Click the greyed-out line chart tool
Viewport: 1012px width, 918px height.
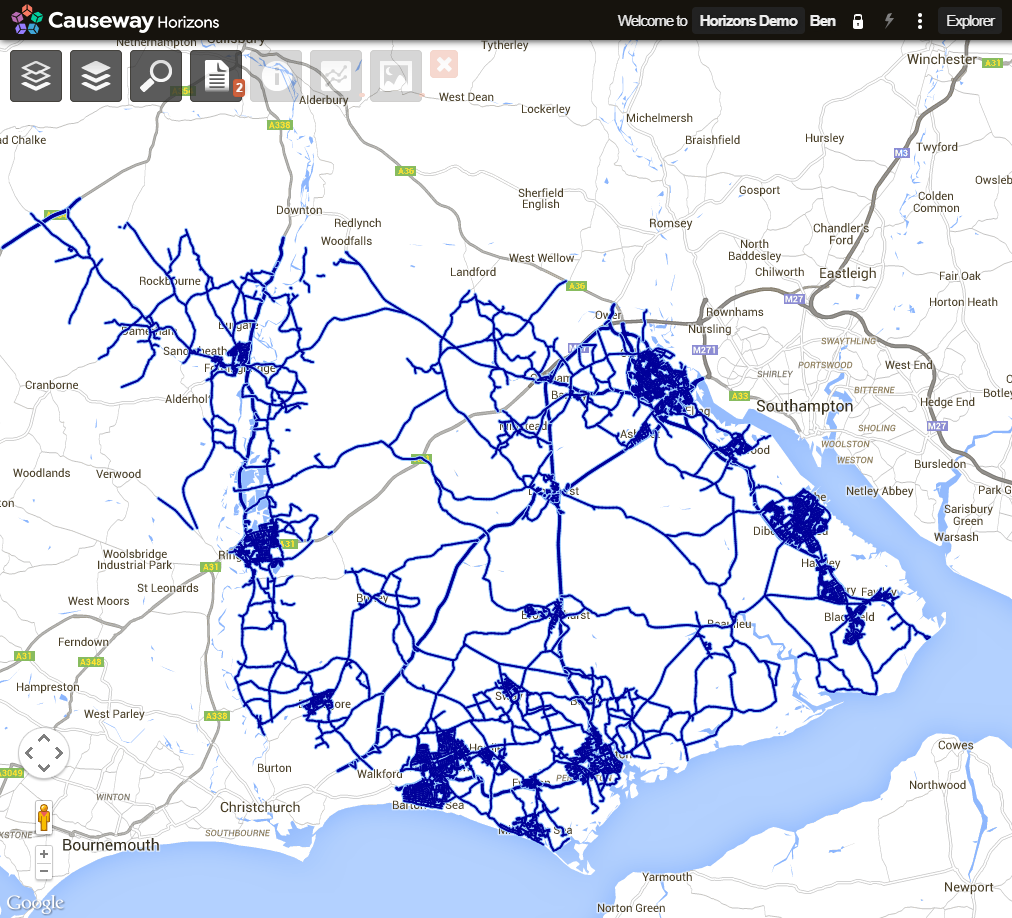[x=336, y=76]
